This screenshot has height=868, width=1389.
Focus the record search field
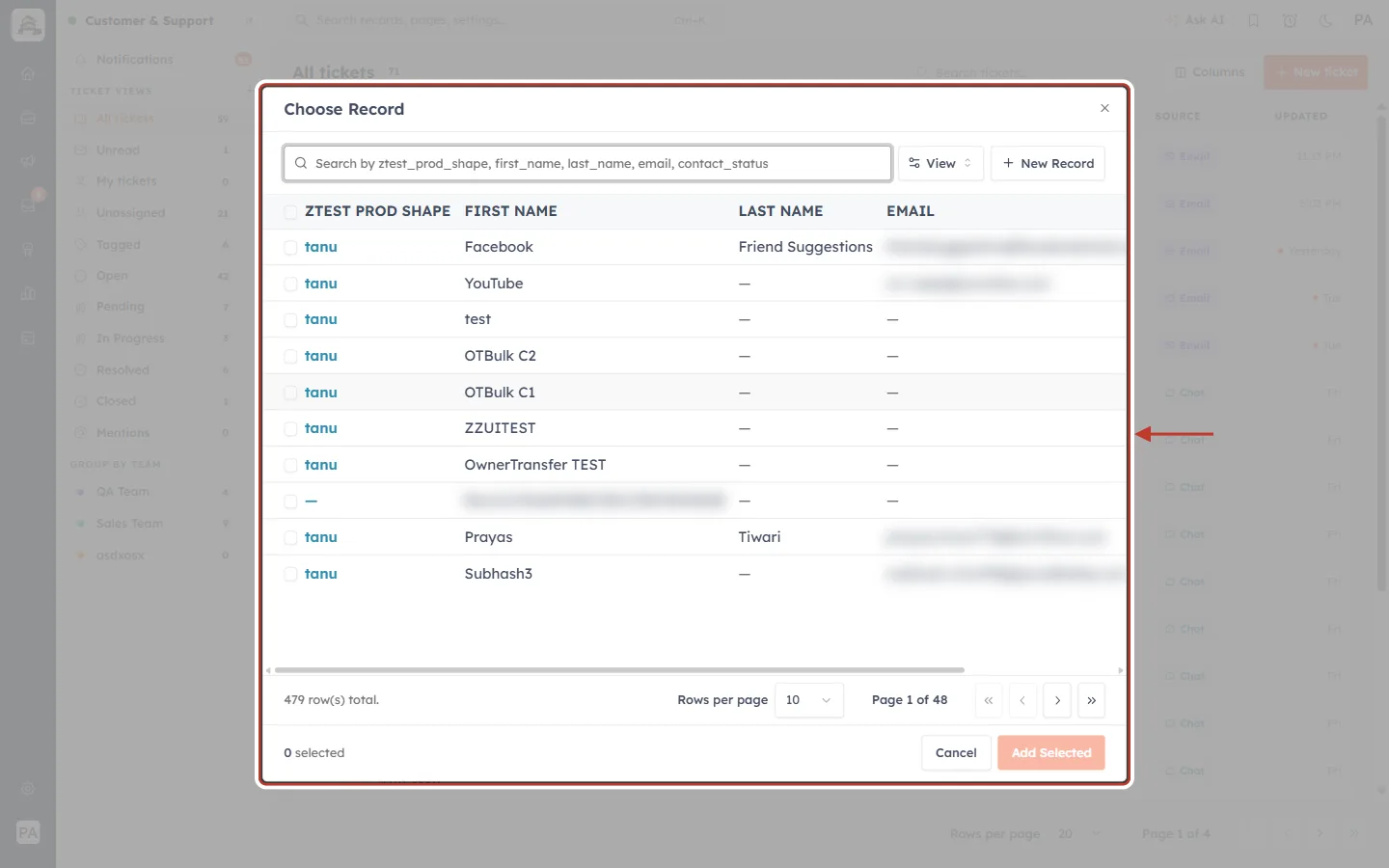coord(587,163)
